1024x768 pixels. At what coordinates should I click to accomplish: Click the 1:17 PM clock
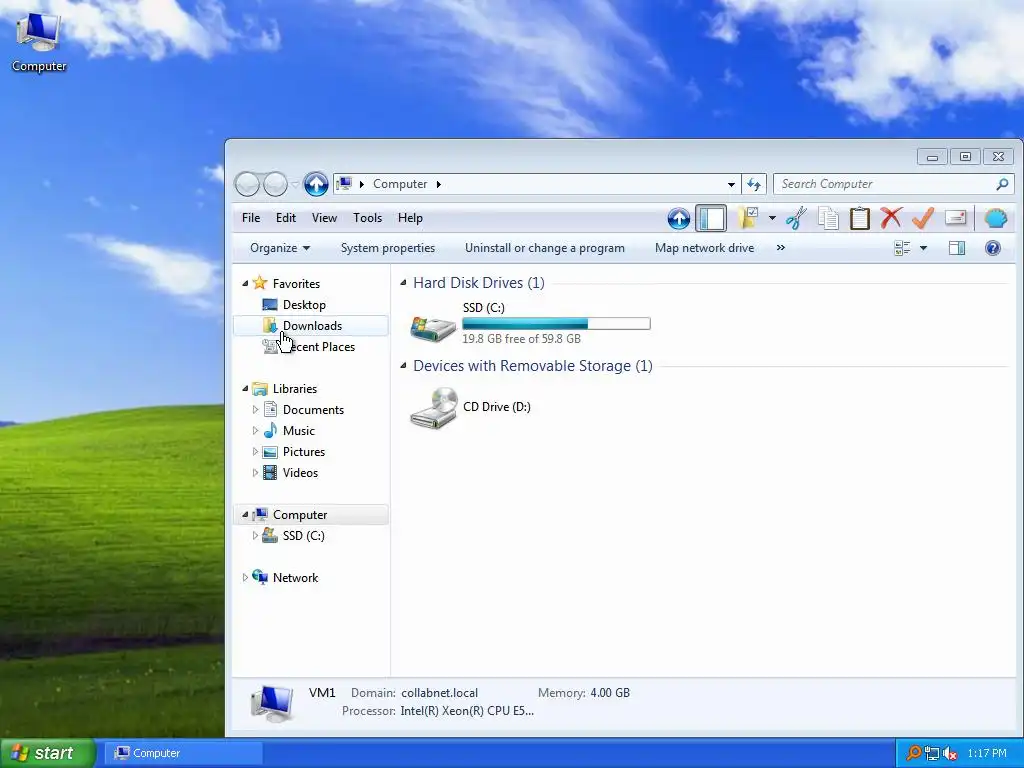coord(987,753)
